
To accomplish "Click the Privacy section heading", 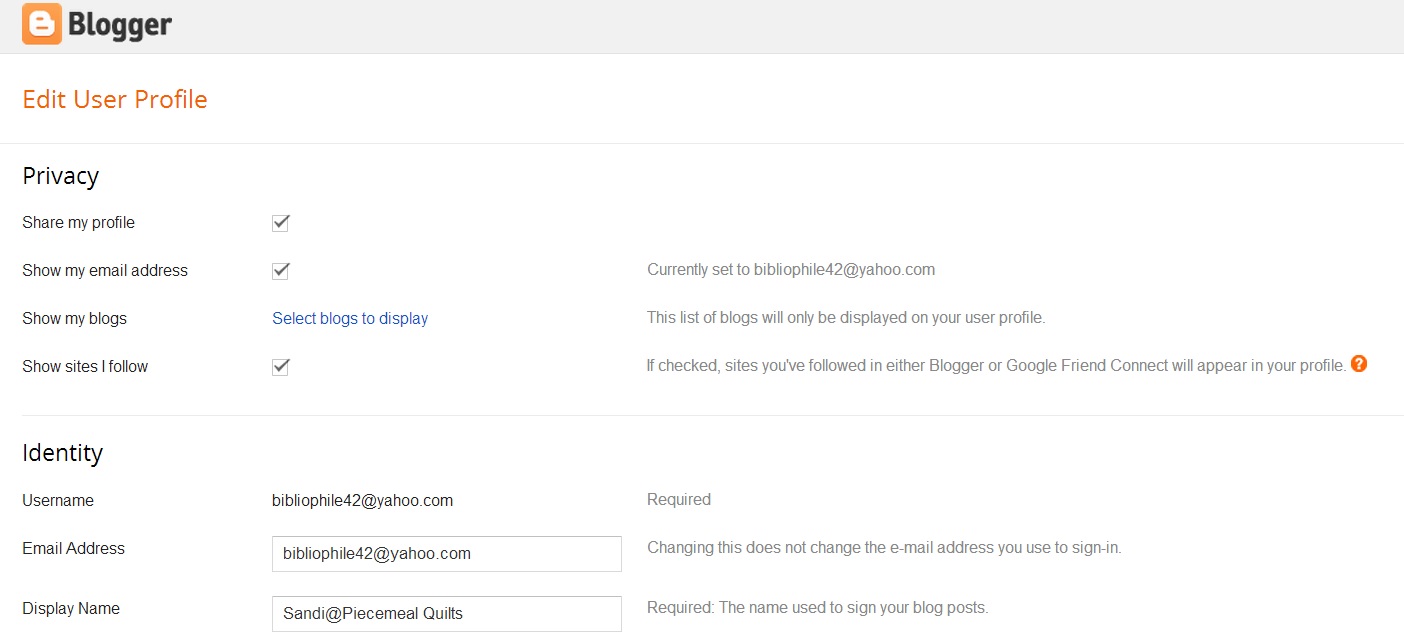I will pyautogui.click(x=61, y=176).
